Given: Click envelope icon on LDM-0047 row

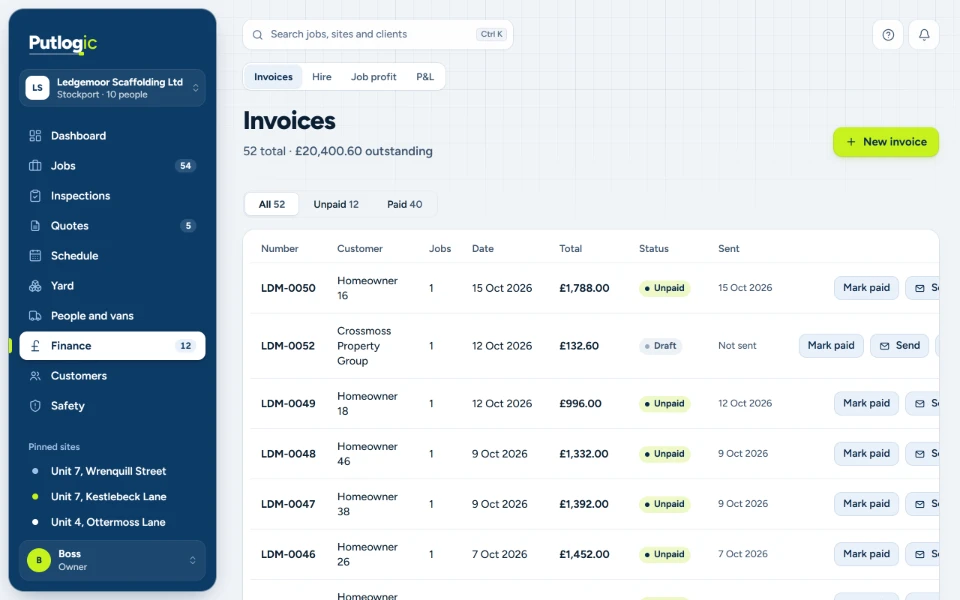Looking at the screenshot, I should point(920,504).
